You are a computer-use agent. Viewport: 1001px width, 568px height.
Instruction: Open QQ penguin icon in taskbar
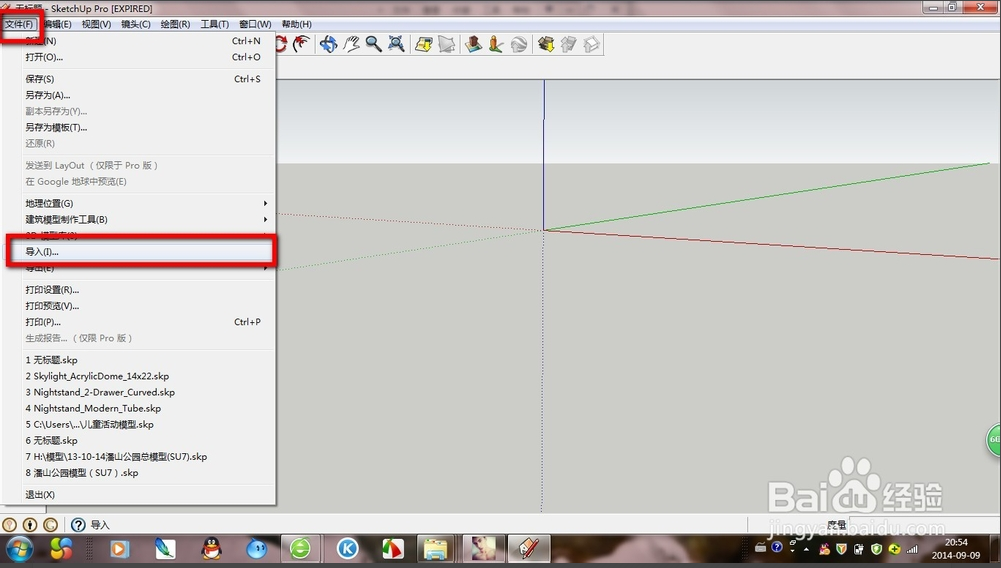click(211, 549)
